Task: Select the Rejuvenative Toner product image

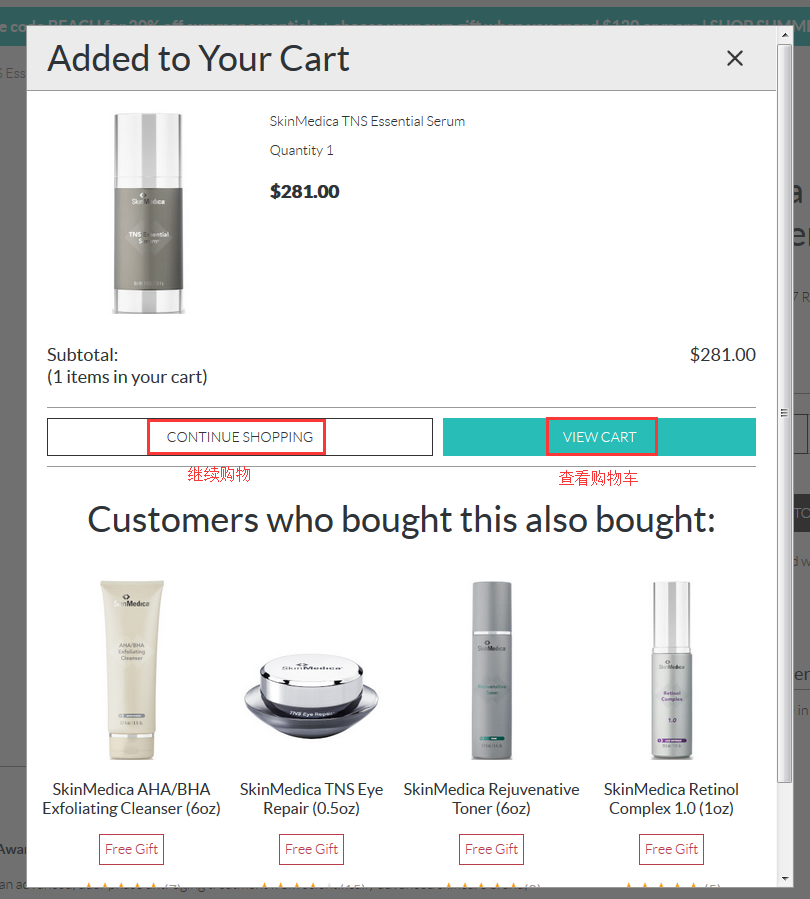Action: pos(491,670)
